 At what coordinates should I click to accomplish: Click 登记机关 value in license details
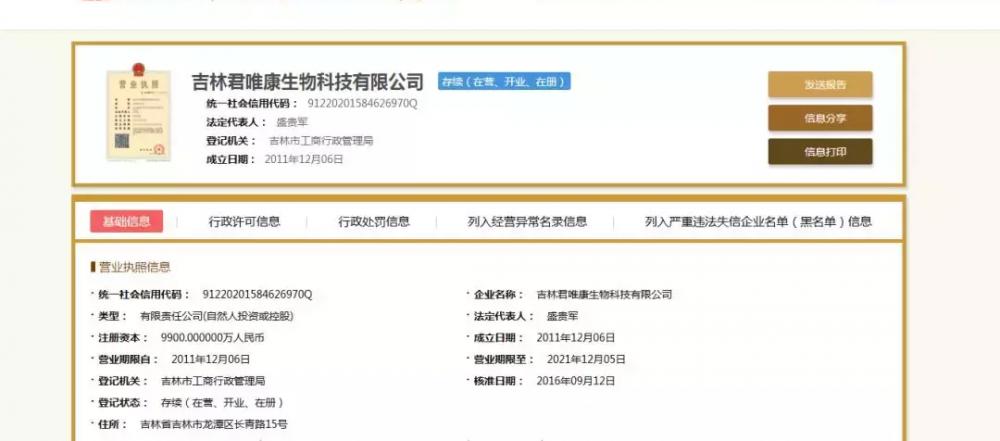click(x=213, y=381)
